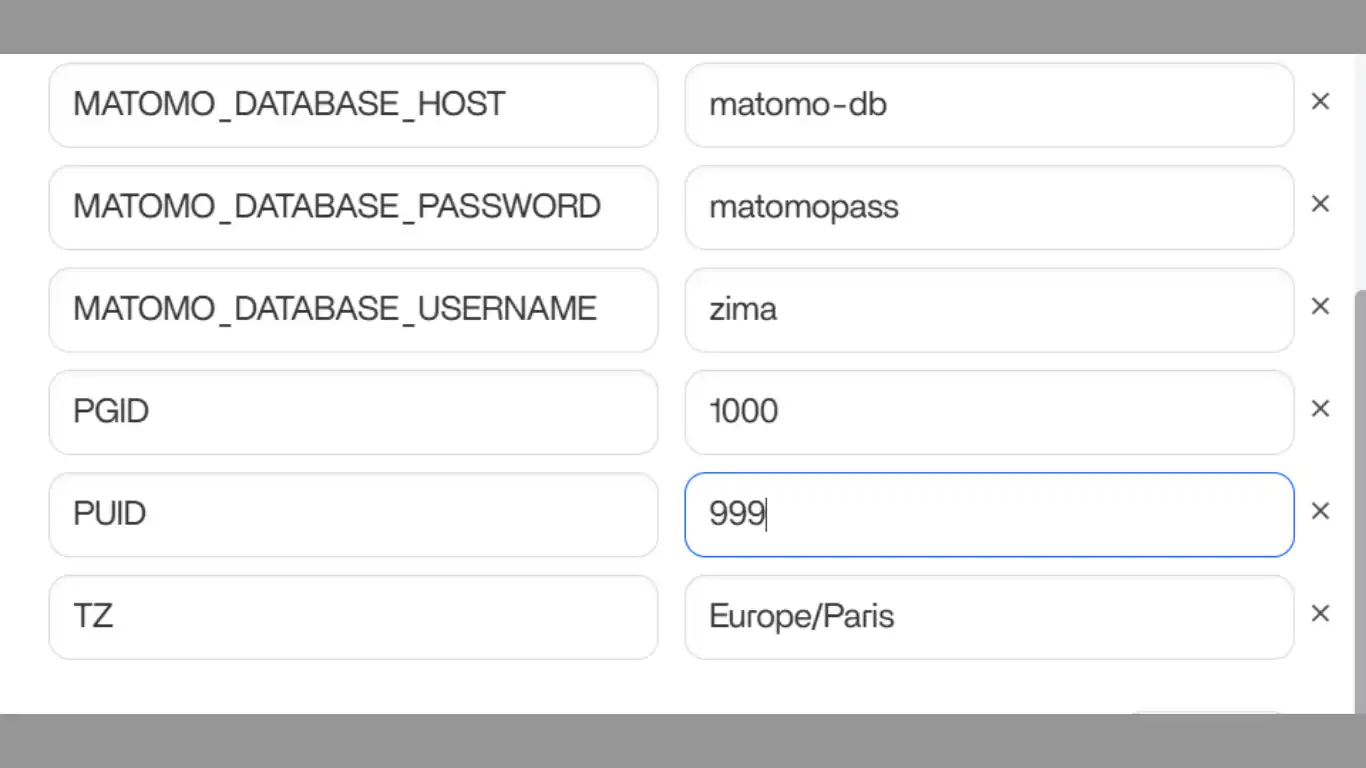Image resolution: width=1366 pixels, height=768 pixels.
Task: Edit the zima username value field
Action: tap(988, 310)
